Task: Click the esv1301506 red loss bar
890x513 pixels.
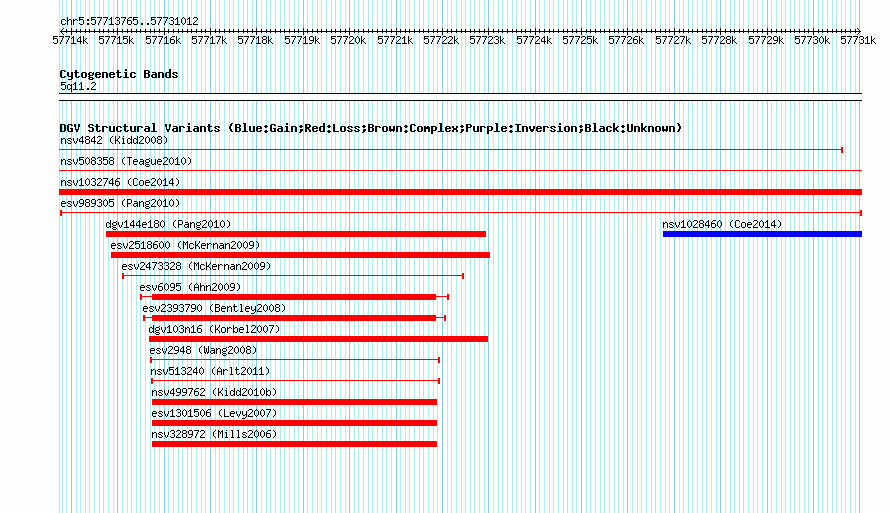Action: click(x=295, y=423)
